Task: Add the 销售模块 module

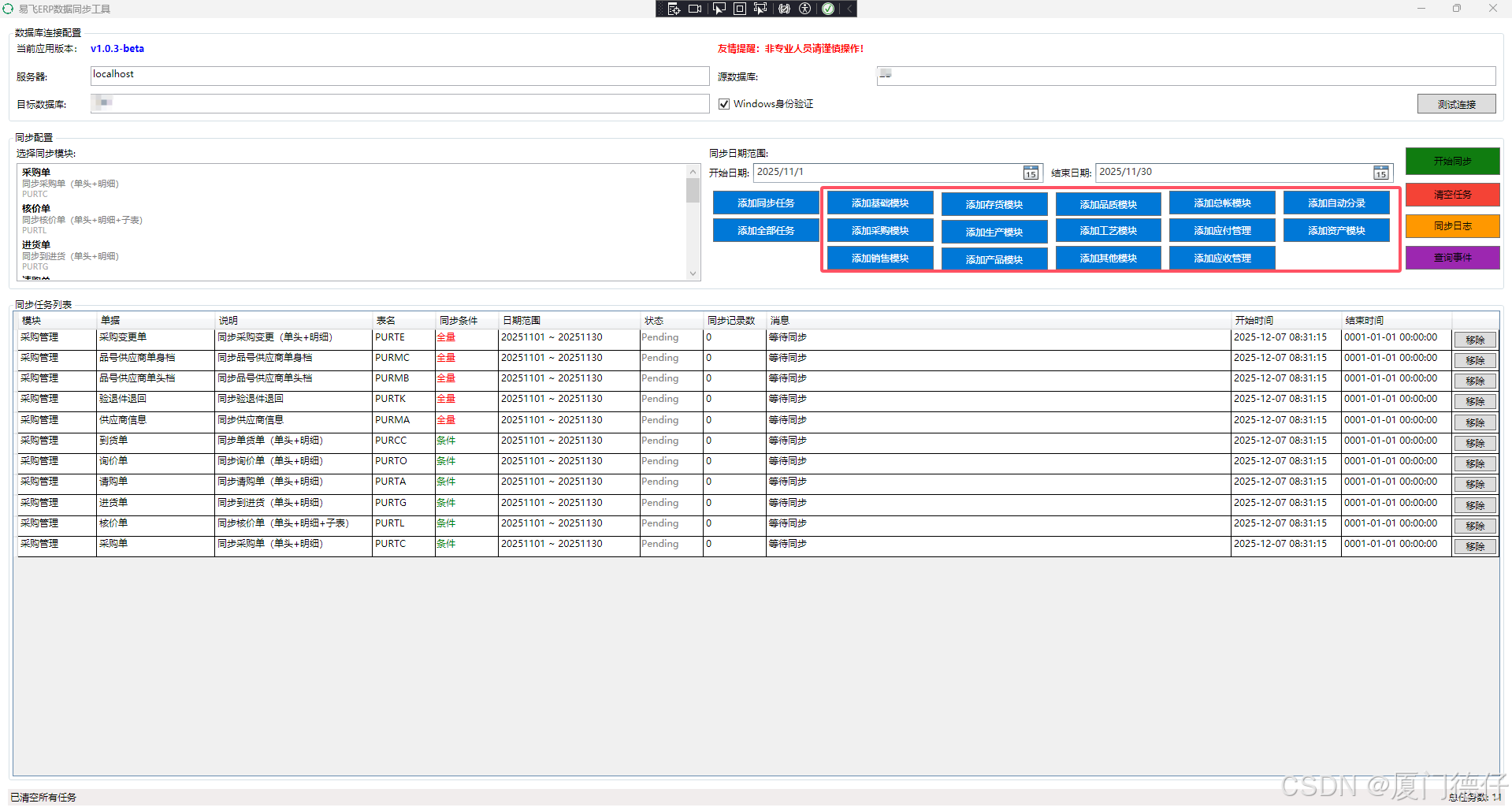Action: [x=880, y=259]
